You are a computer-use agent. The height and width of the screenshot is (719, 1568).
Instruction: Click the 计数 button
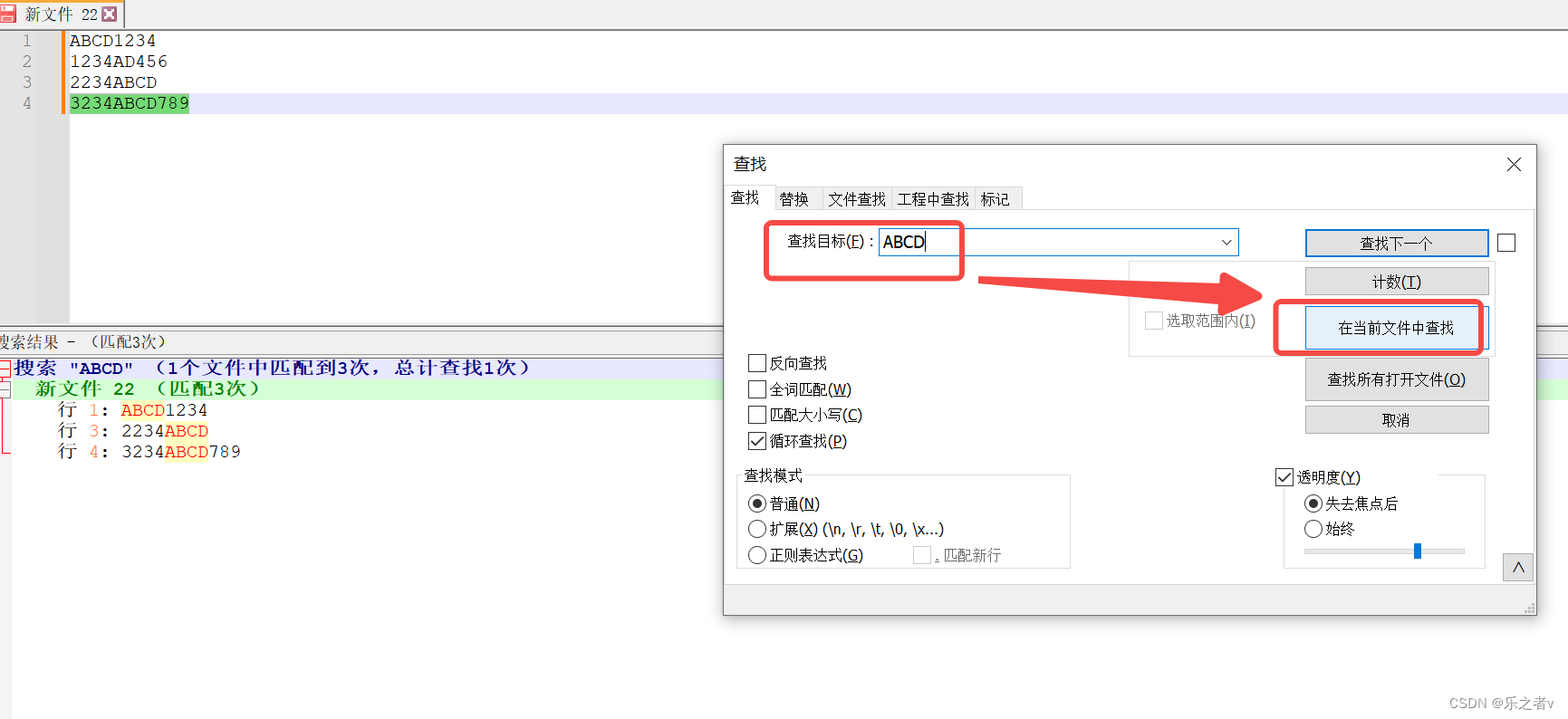tap(1396, 282)
